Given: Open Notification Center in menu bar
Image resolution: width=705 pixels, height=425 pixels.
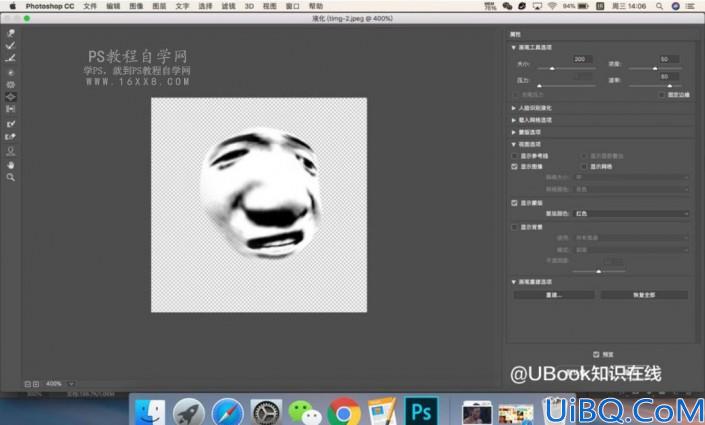Looking at the screenshot, I should 690,6.
